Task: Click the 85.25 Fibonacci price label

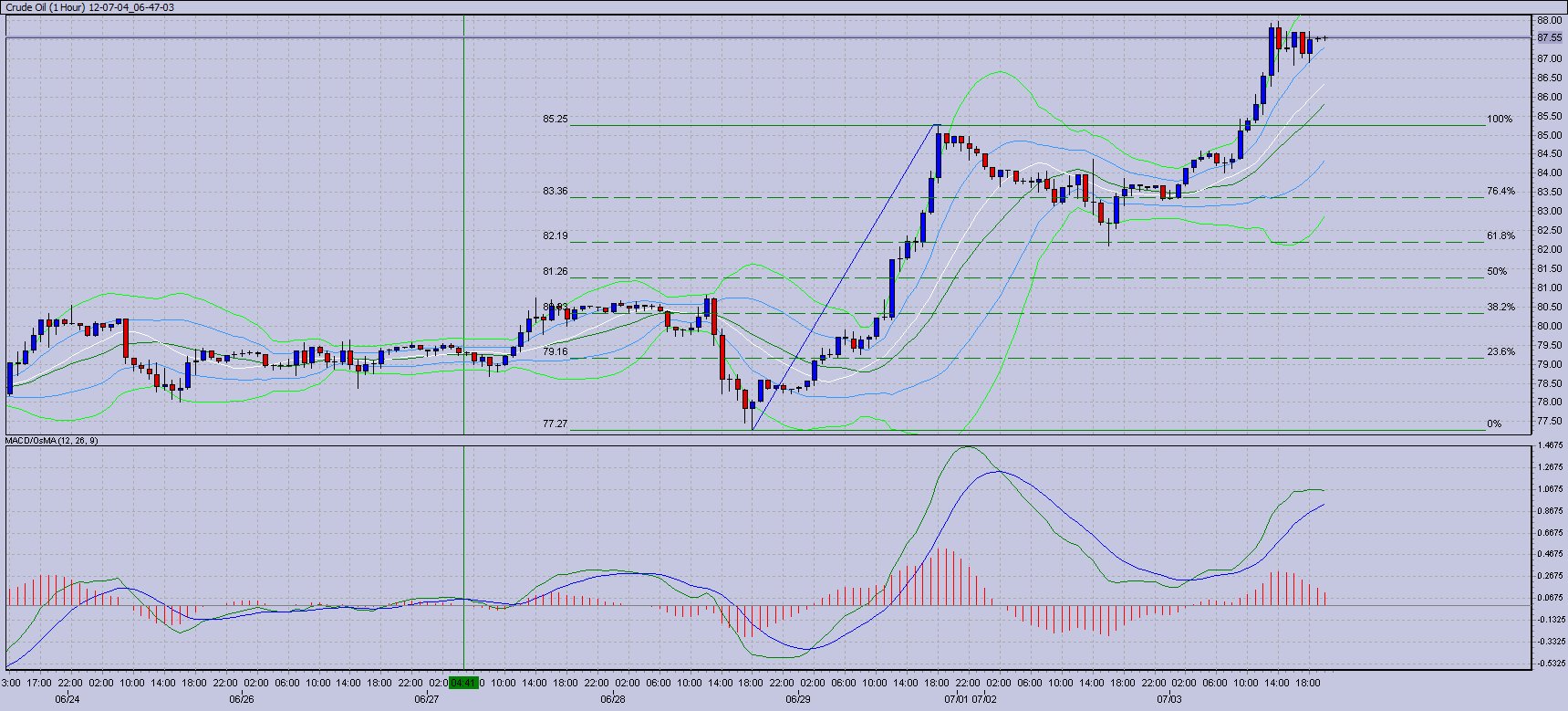Action: click(x=555, y=119)
